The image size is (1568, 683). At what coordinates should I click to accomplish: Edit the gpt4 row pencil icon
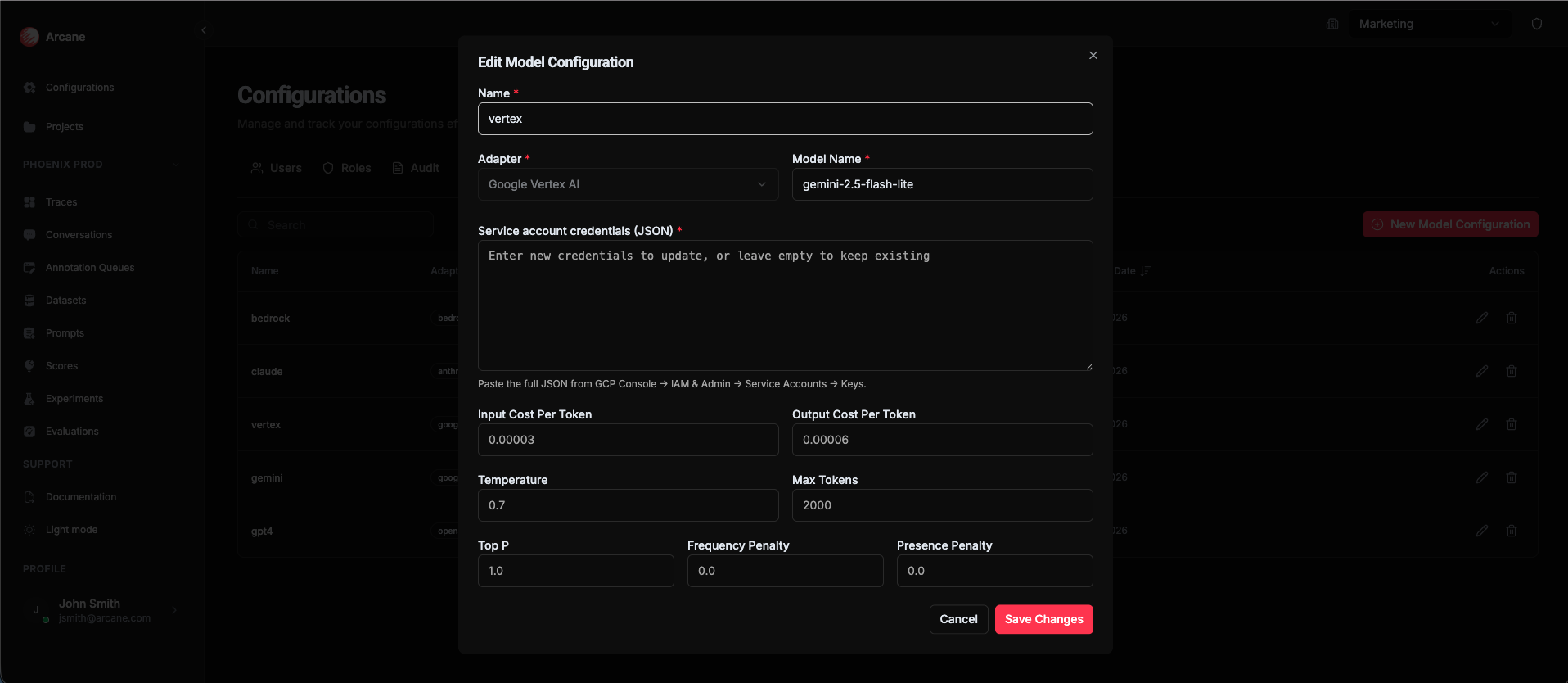click(x=1482, y=531)
